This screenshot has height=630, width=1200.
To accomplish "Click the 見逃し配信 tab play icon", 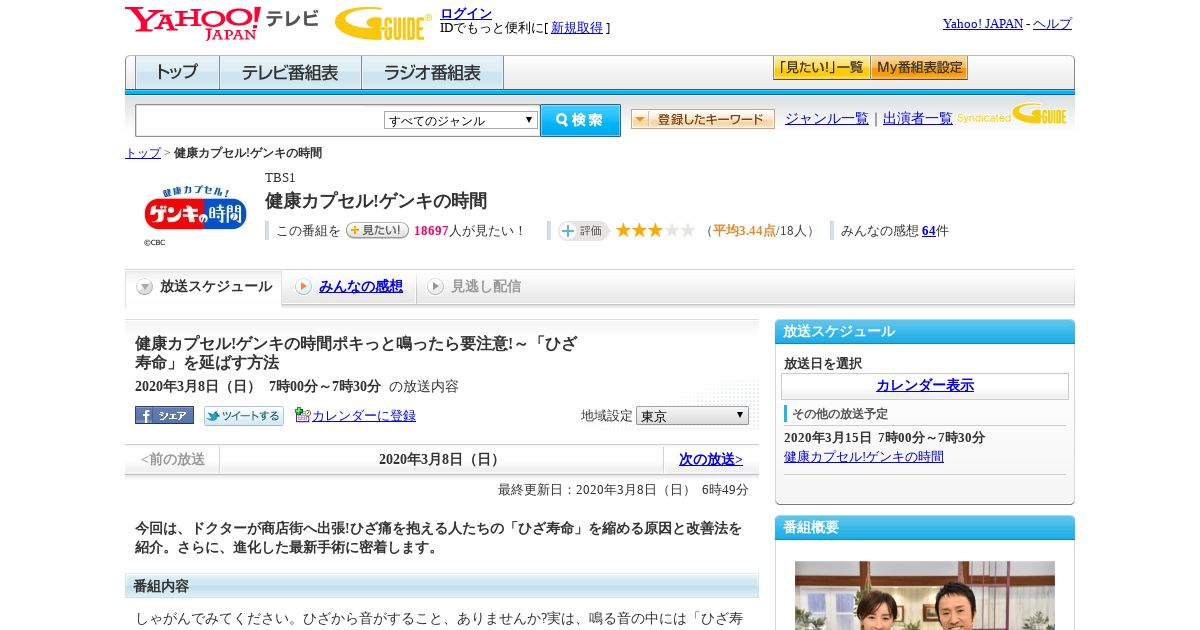I will [435, 287].
